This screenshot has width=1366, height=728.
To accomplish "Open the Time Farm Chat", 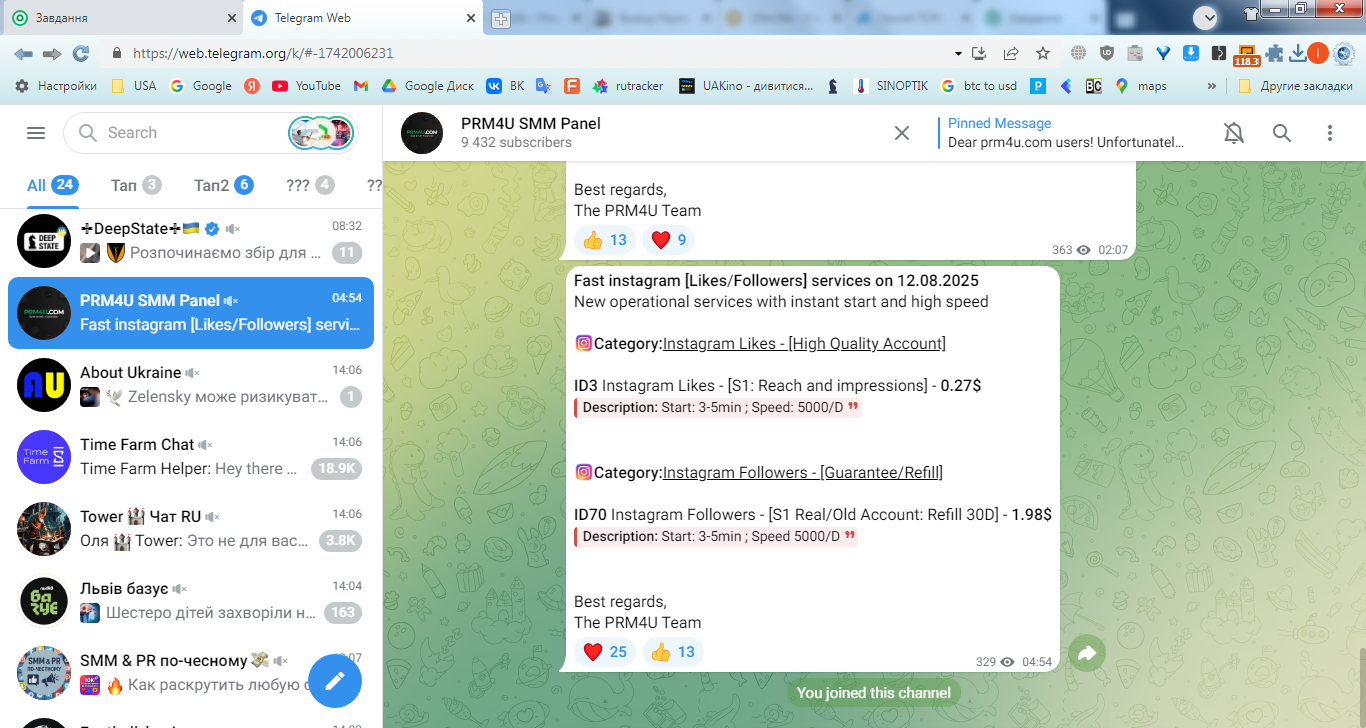I will (x=191, y=457).
